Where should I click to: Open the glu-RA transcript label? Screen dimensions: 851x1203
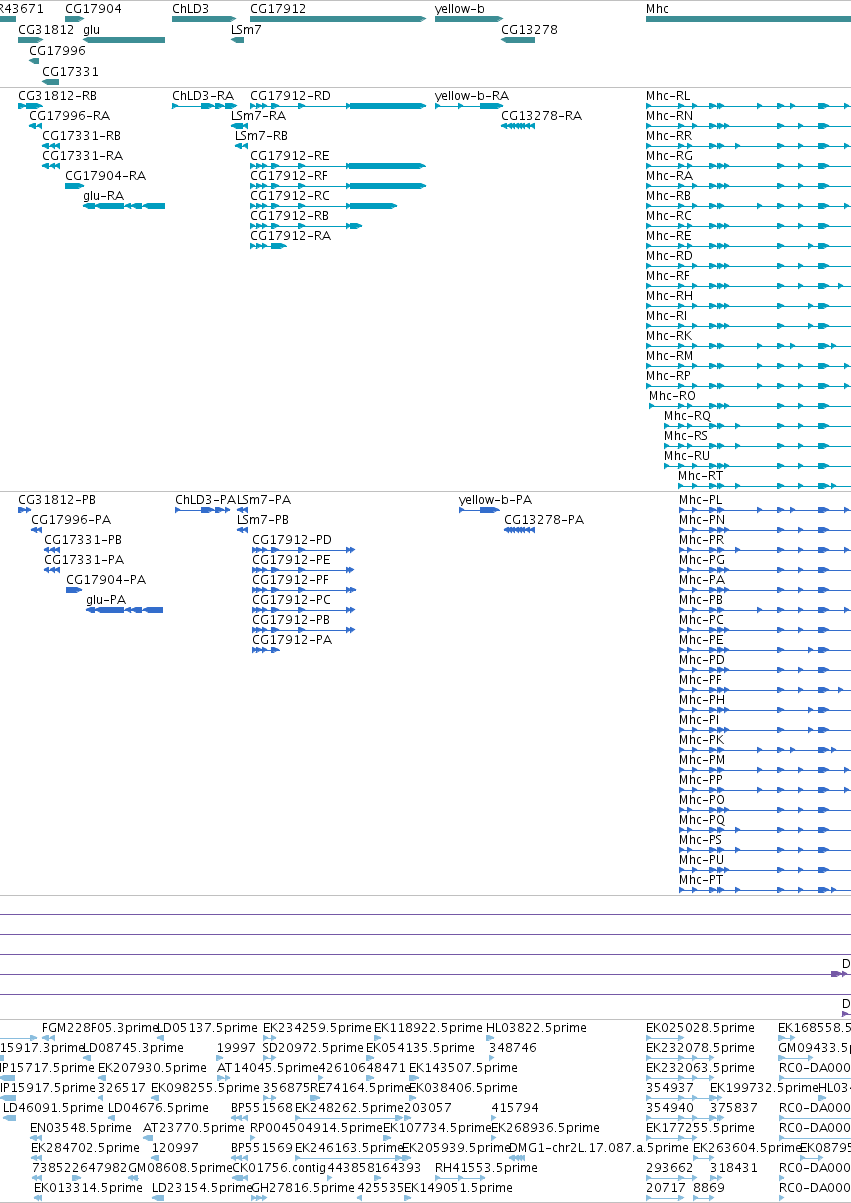click(x=104, y=196)
